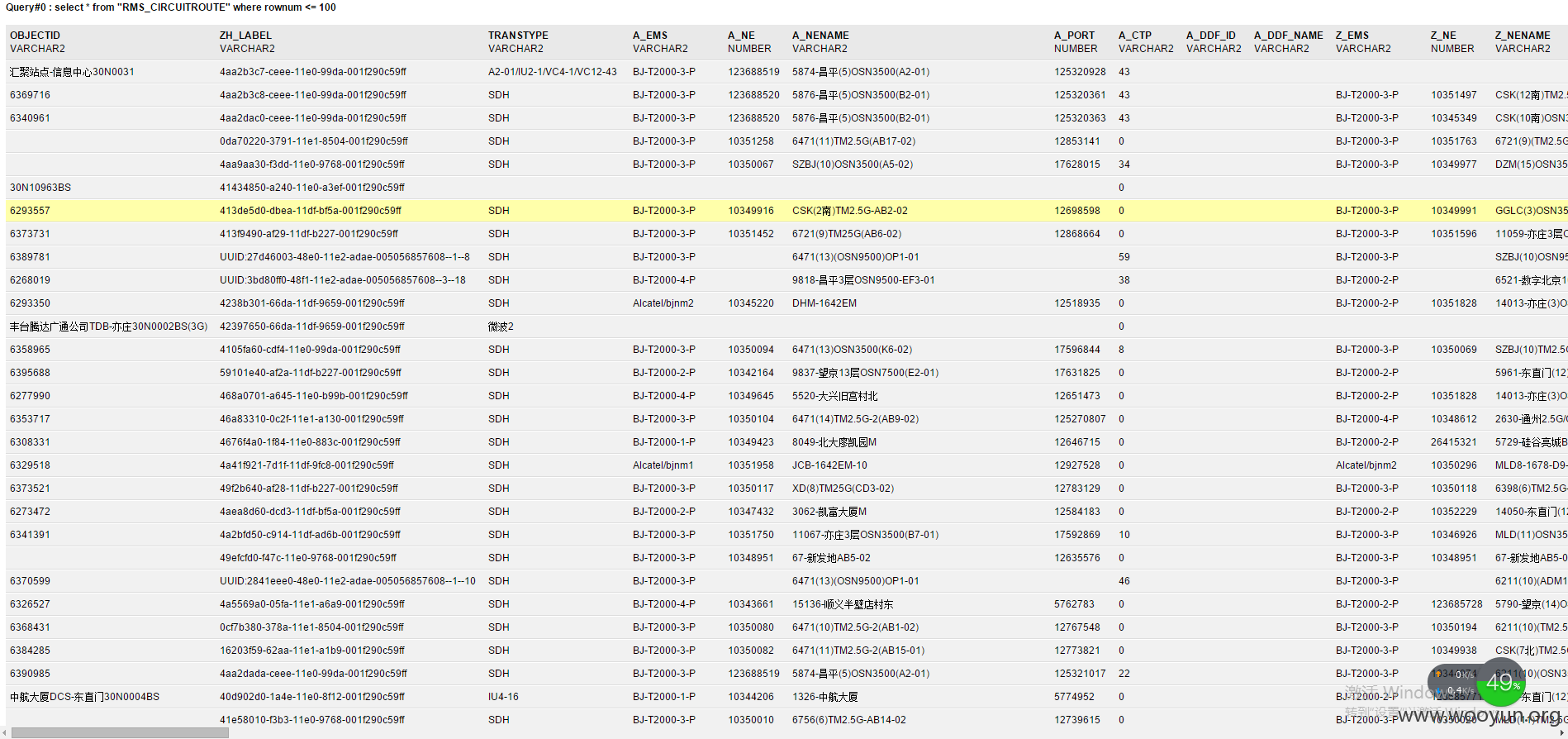Click the horizontal scrollbar thumb at bottom
Screen dimensions: 1568x739
[120, 733]
